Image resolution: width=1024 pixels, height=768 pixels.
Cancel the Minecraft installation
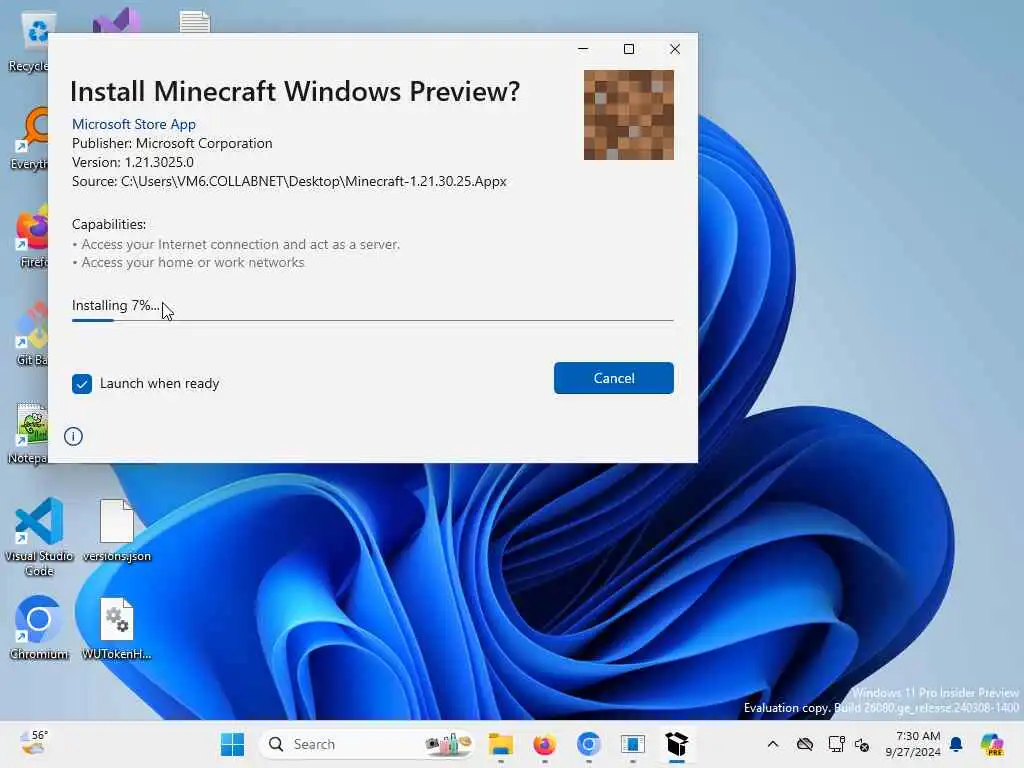pos(613,378)
